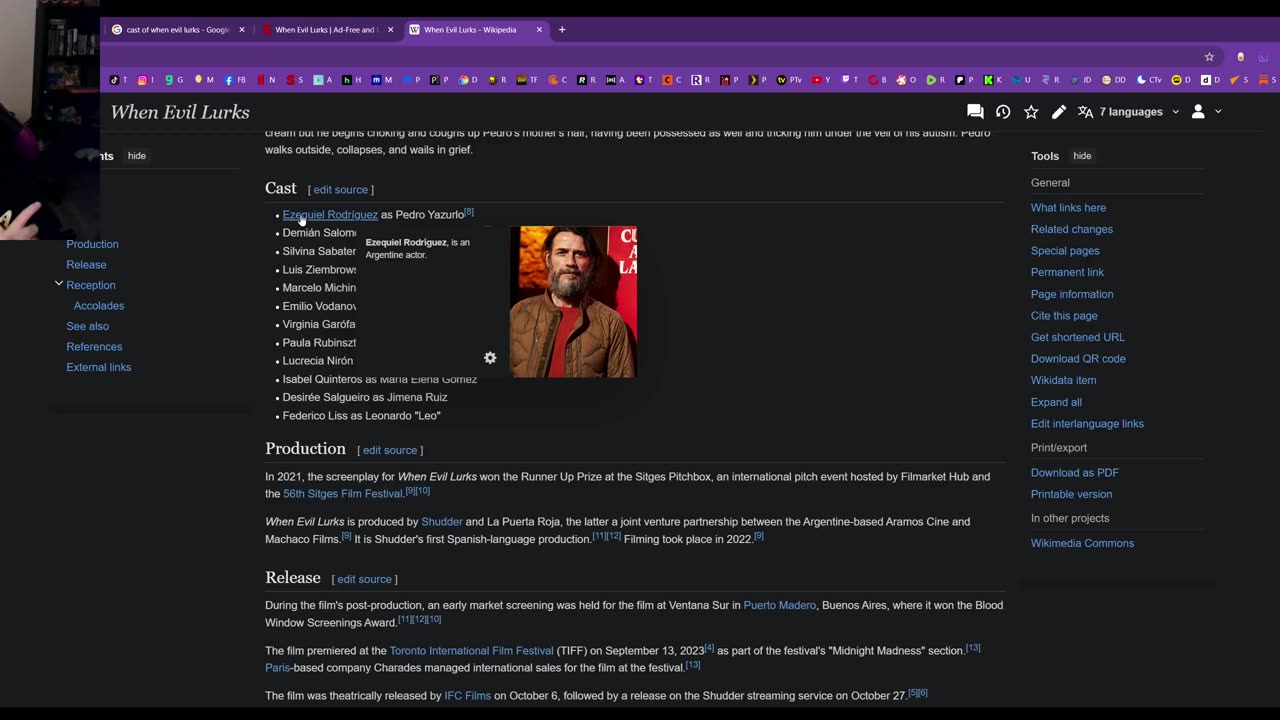Jump to Production in the contents
This screenshot has height=720, width=1280.
click(x=92, y=244)
